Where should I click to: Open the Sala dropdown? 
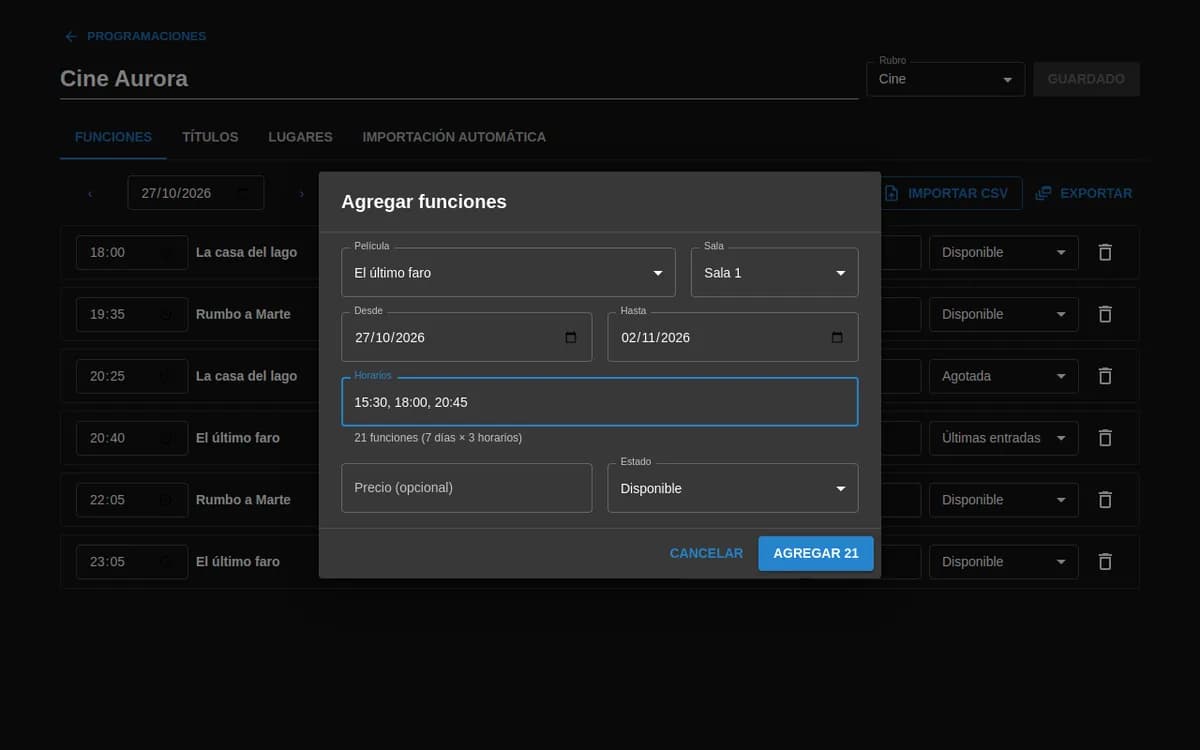pos(774,272)
